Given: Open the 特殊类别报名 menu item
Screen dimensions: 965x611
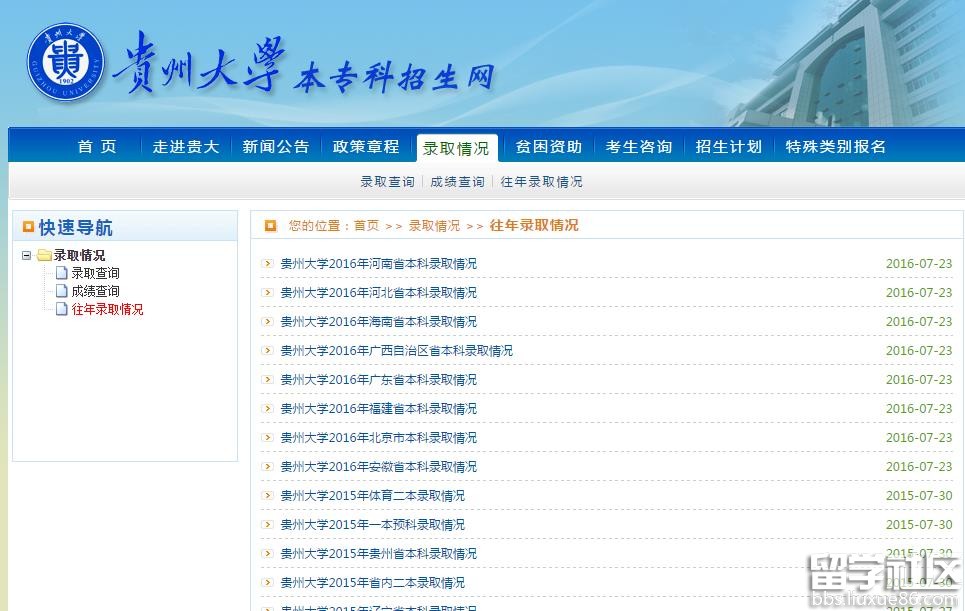Looking at the screenshot, I should pos(835,146).
